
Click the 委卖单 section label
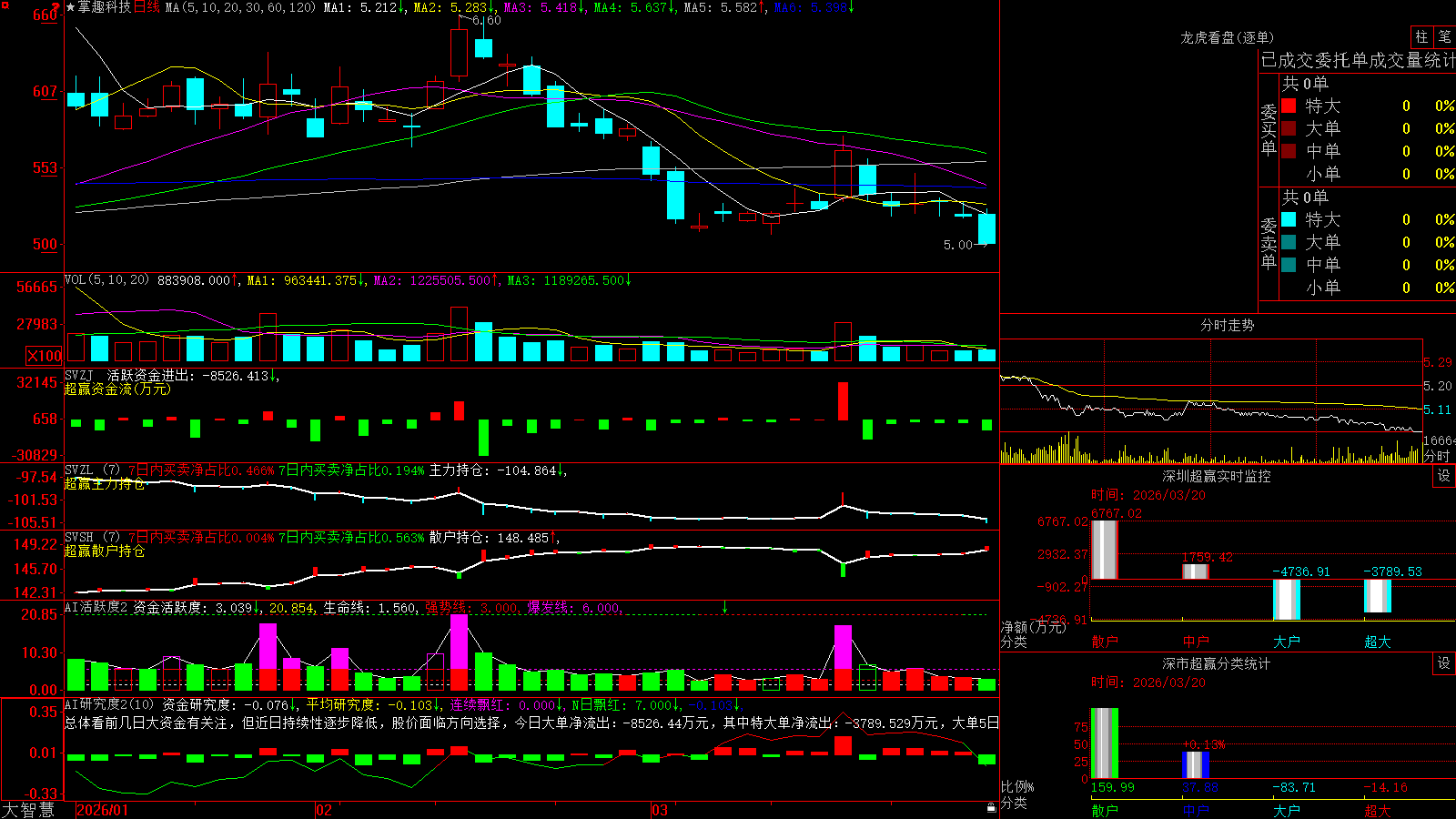pos(1269,244)
